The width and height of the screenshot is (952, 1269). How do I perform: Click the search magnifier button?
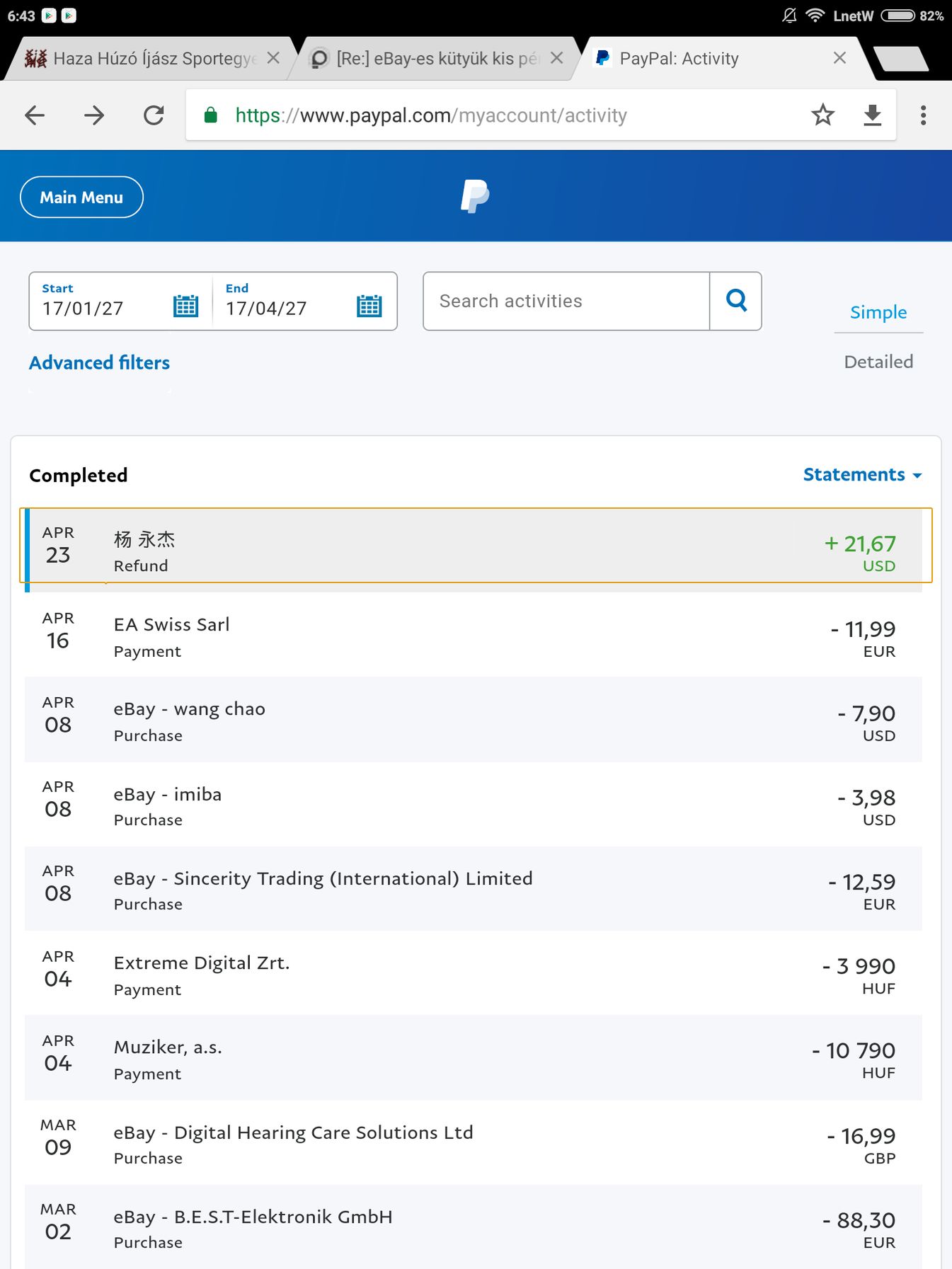[736, 302]
